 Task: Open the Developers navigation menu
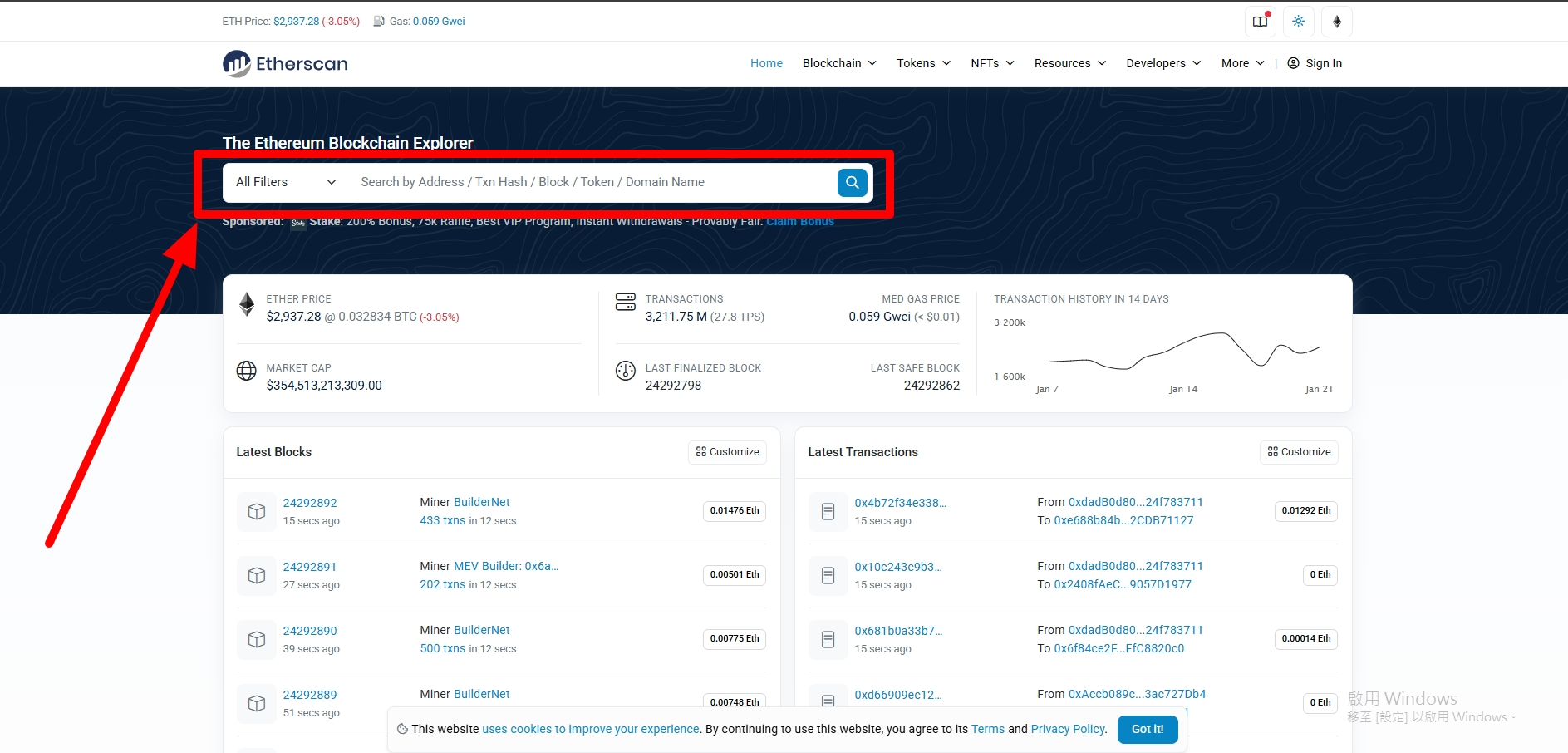pos(1162,64)
